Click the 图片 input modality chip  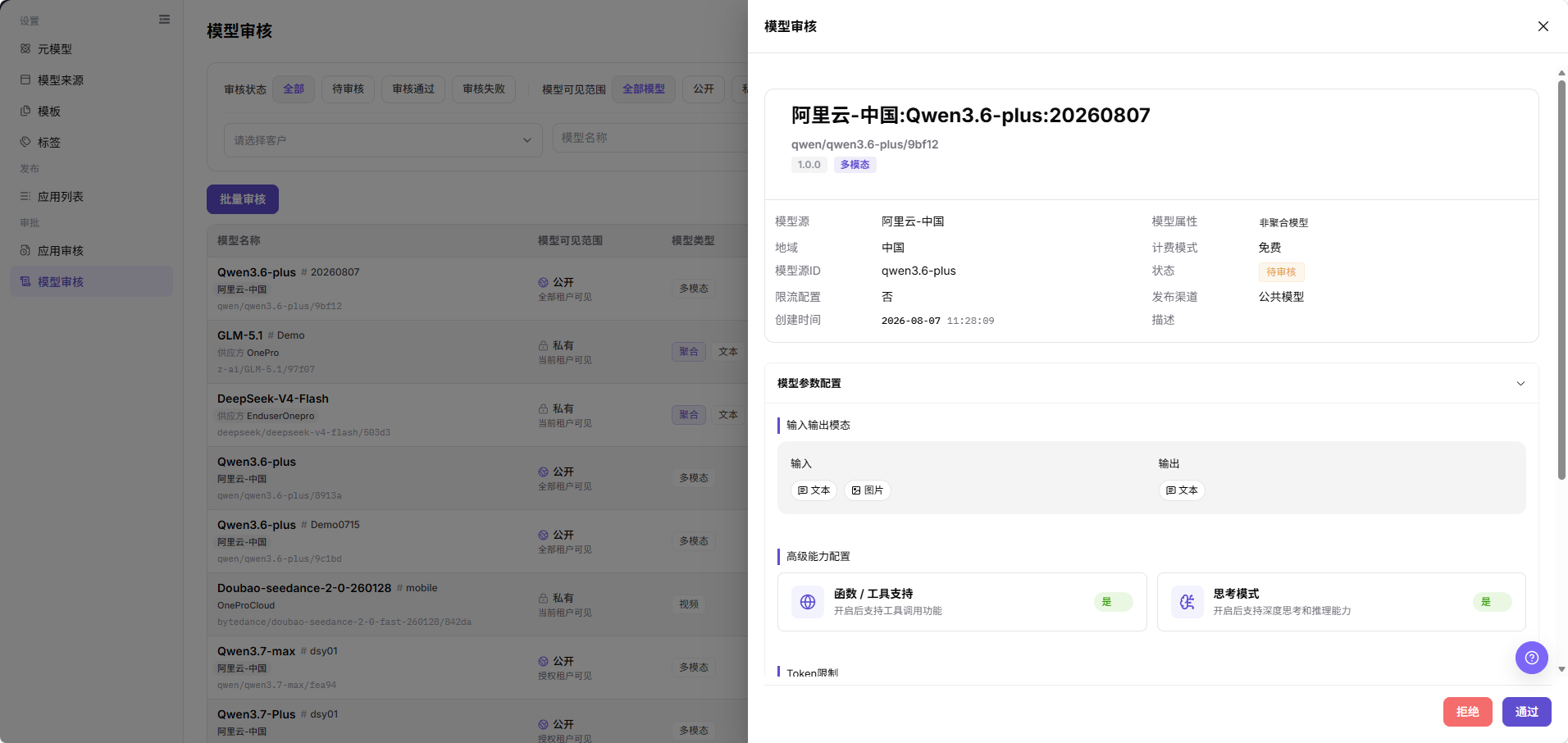coord(867,490)
